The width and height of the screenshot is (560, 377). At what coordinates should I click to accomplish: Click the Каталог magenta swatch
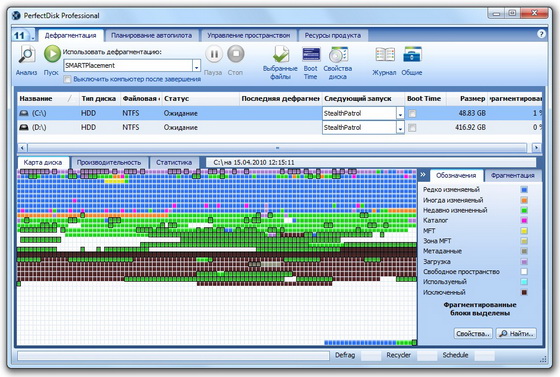(x=524, y=220)
